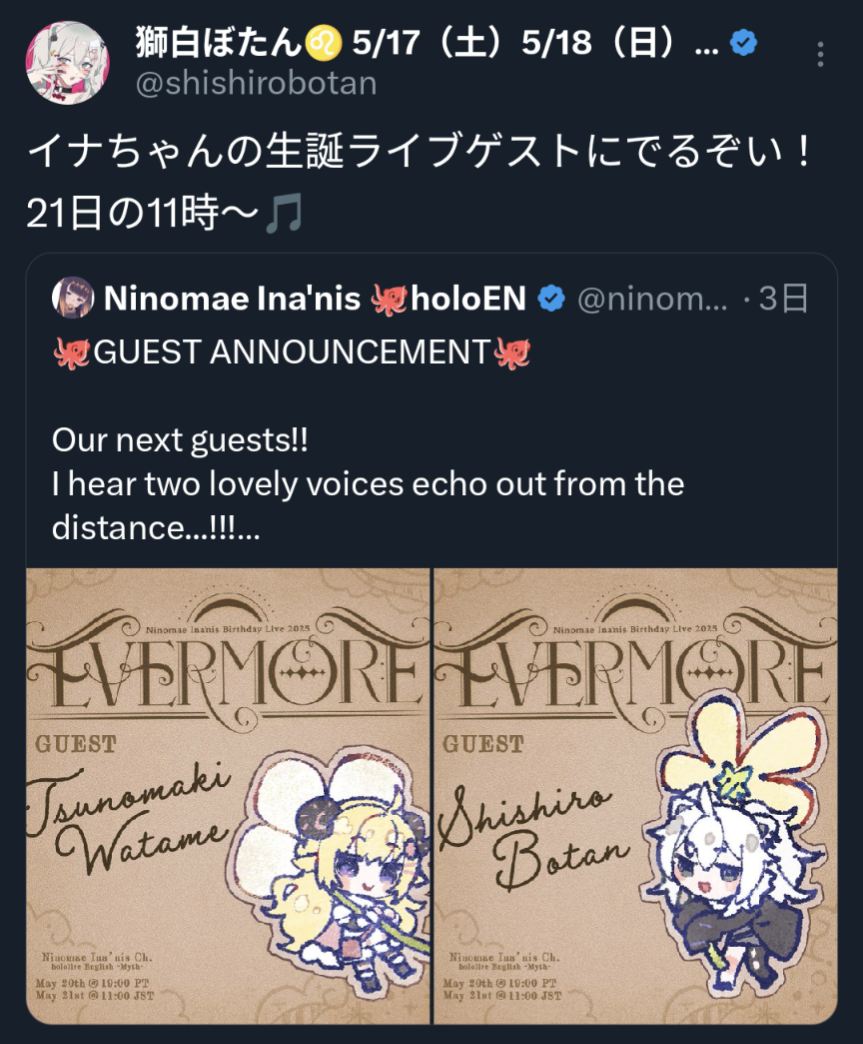Open the @shishirobotan handle link
The image size is (863, 1044).
256,83
